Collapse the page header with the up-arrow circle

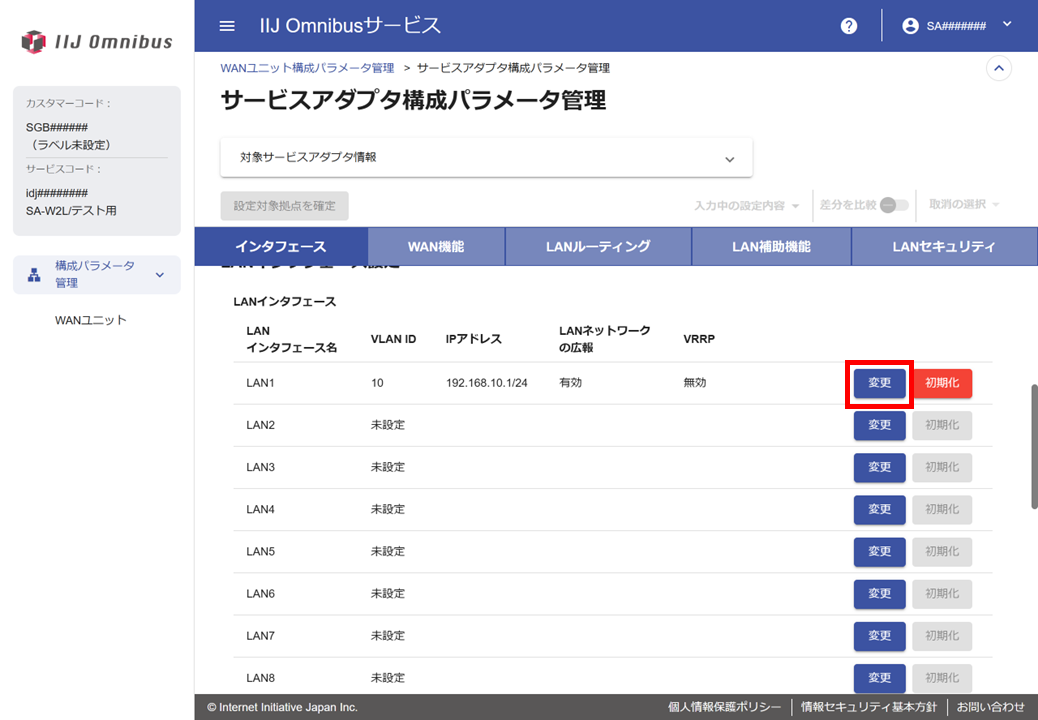coord(998,68)
